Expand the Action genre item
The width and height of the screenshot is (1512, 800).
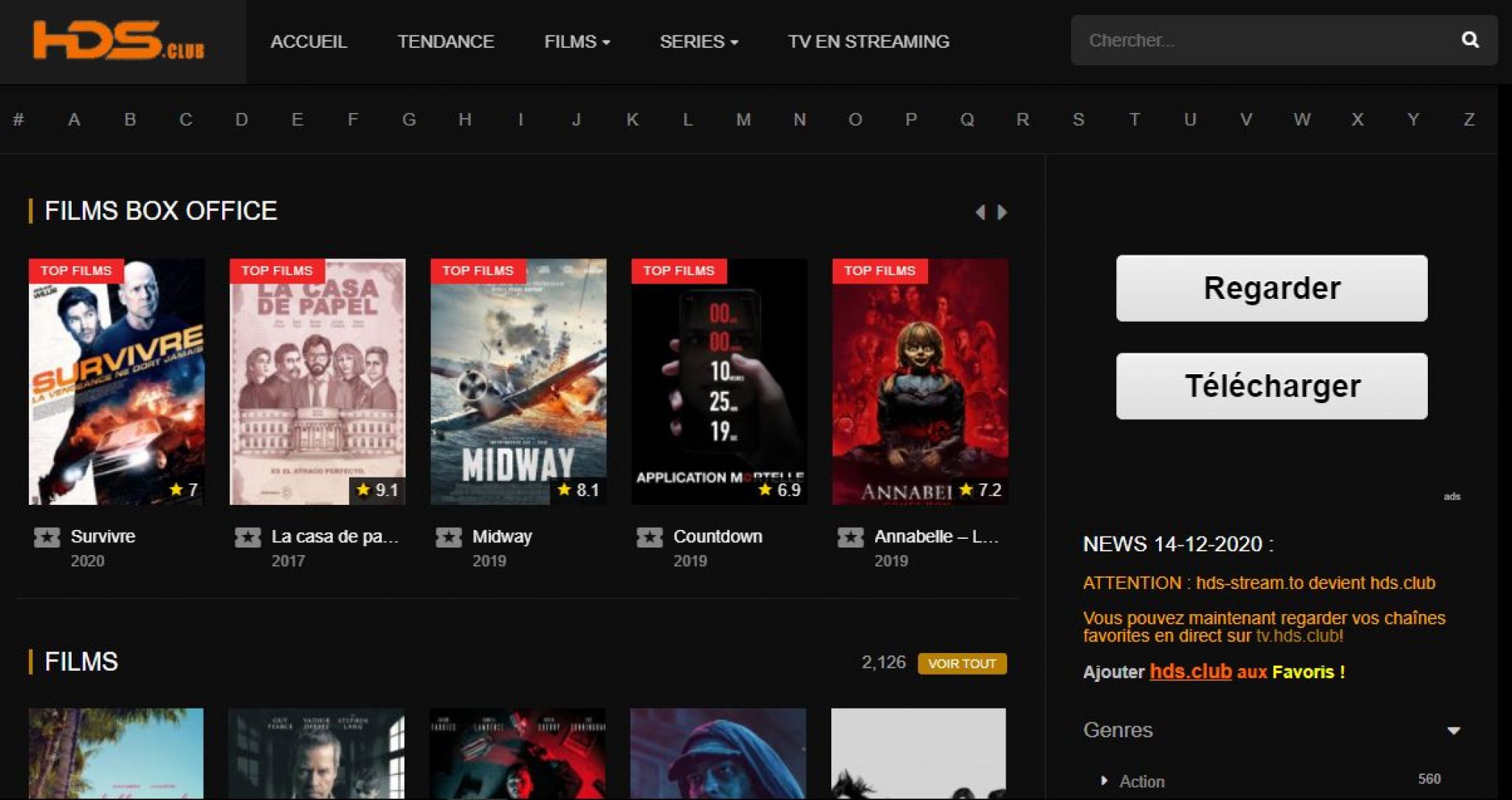(1104, 781)
